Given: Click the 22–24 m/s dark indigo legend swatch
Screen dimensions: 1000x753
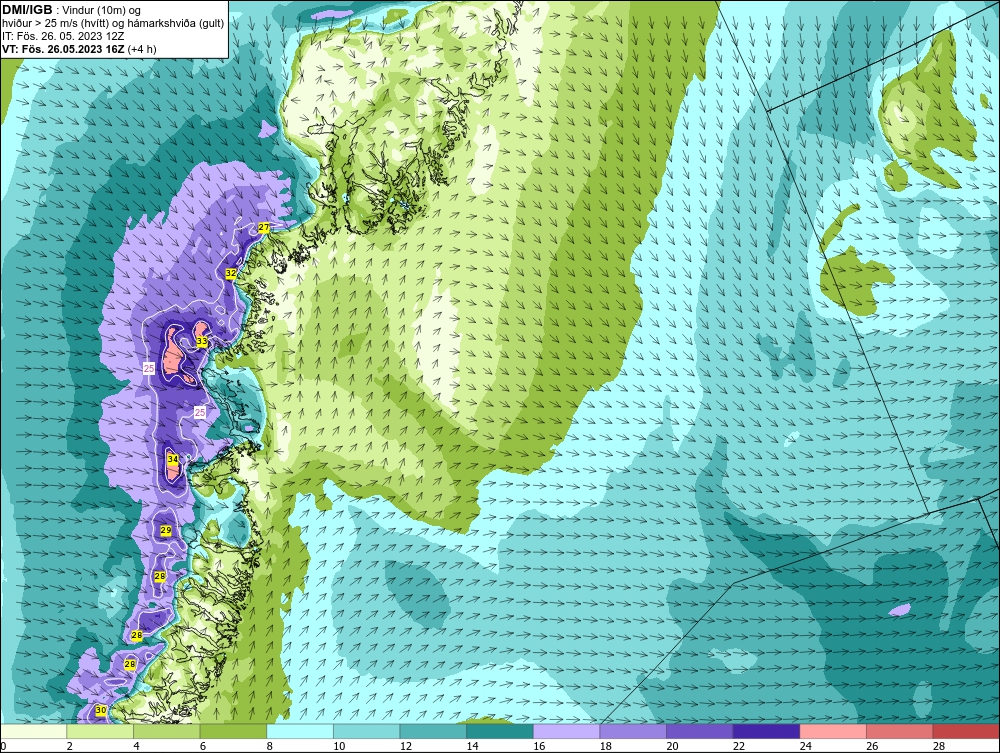Looking at the screenshot, I should [767, 731].
